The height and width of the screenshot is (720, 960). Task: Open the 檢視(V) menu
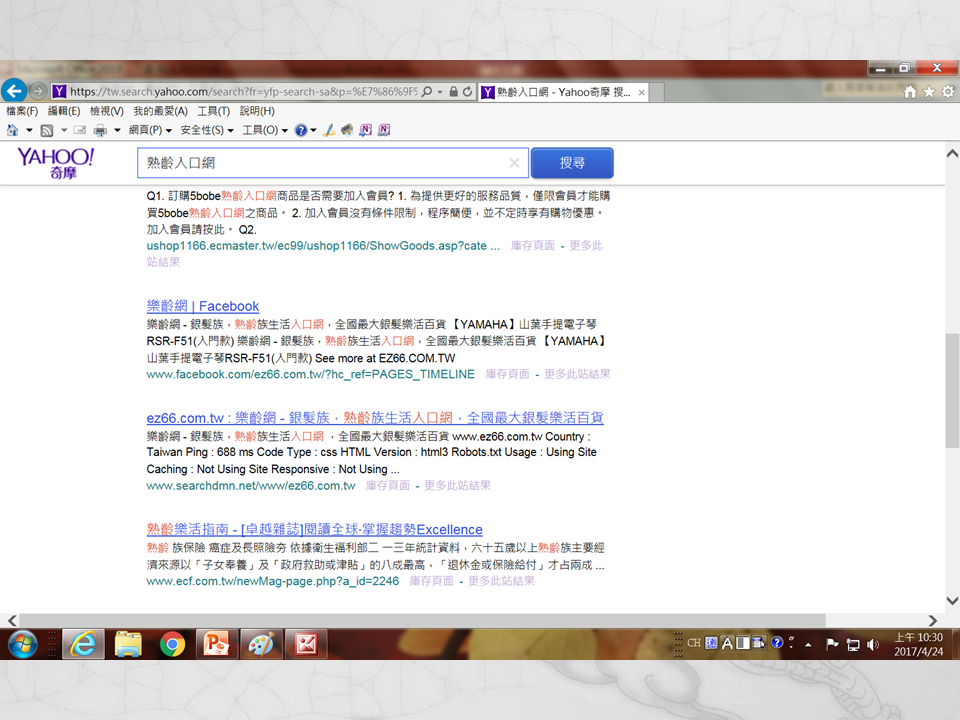click(107, 111)
